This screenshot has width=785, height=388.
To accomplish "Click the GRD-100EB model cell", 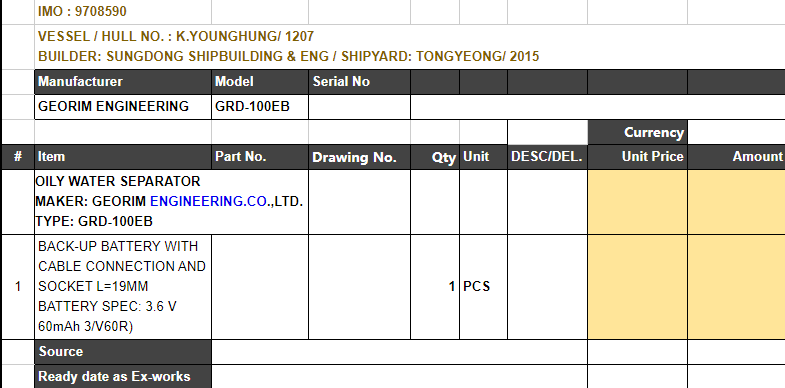I will 260,107.
